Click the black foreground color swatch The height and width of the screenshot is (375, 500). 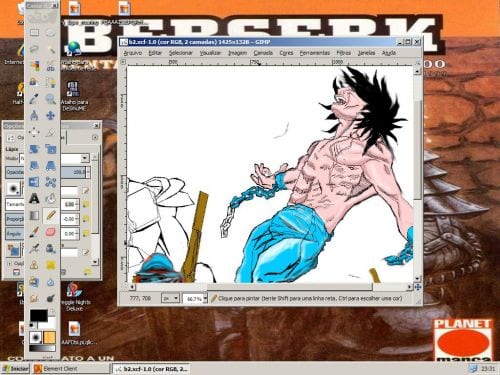[x=39, y=315]
